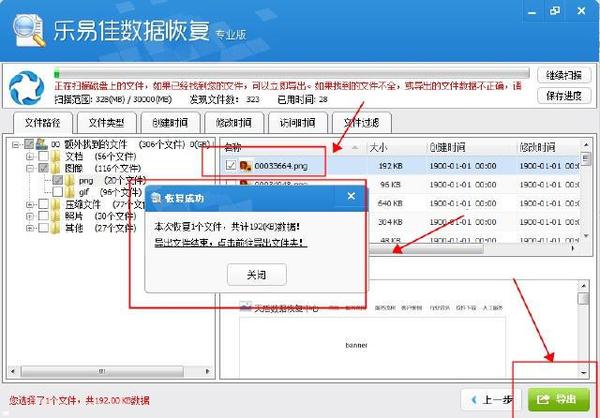Check the 压缩文件 folder checkbox
The height and width of the screenshot is (418, 600).
tap(44, 204)
